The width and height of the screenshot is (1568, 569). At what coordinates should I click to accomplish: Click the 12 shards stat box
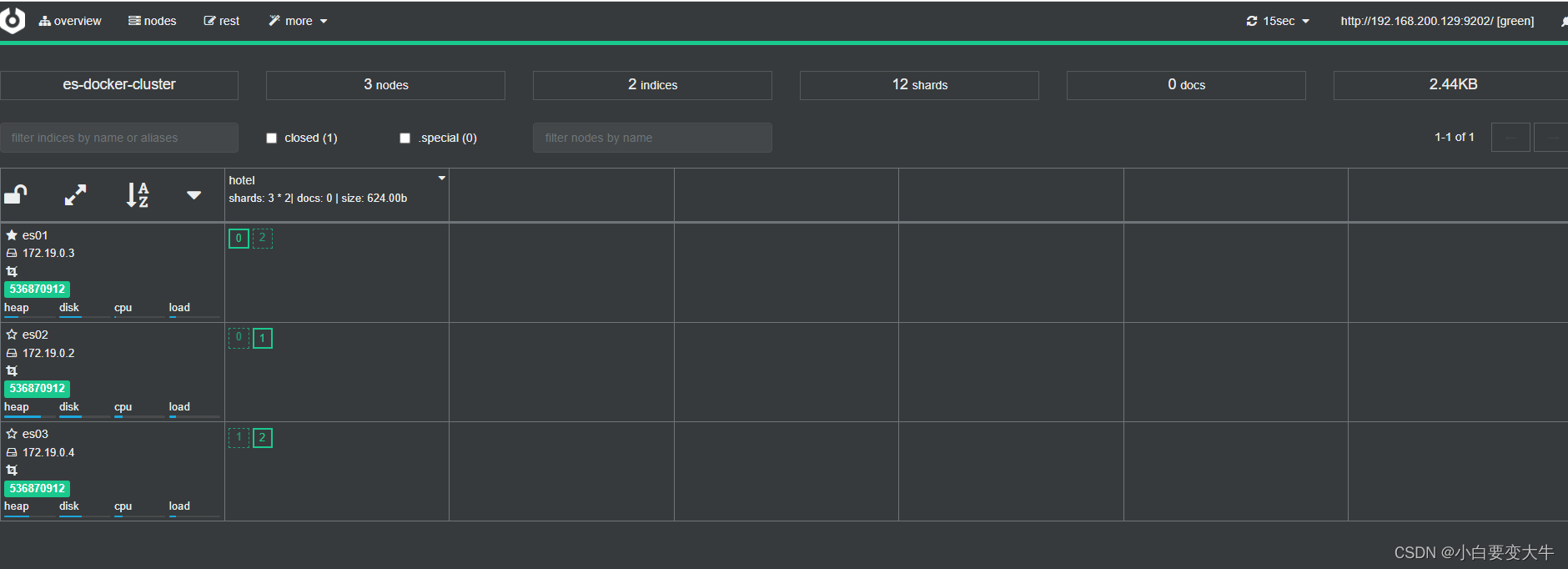pos(919,85)
